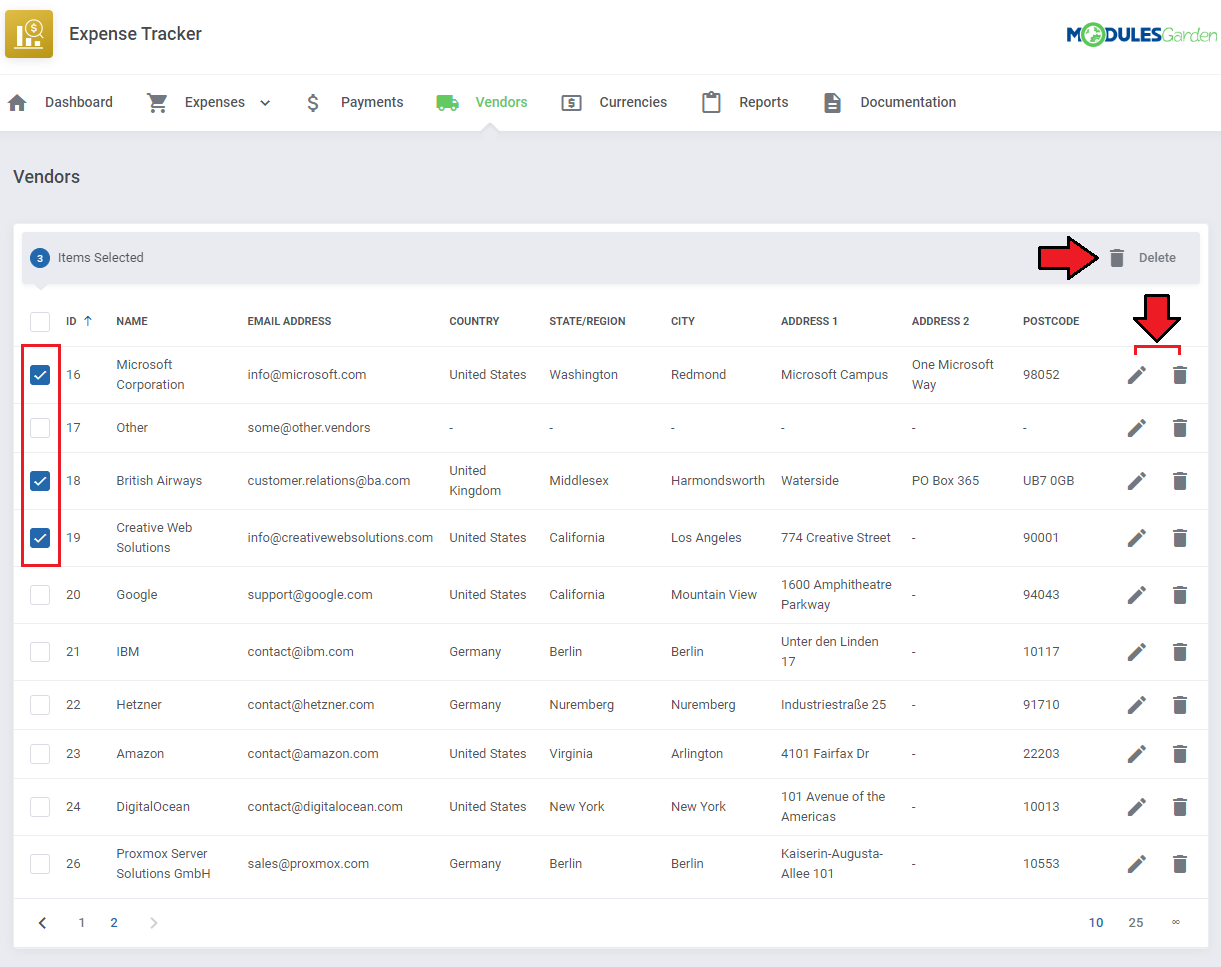This screenshot has width=1221, height=967.
Task: Delete the Proxmox Server Solutions GmbH vendor
Action: [x=1180, y=864]
